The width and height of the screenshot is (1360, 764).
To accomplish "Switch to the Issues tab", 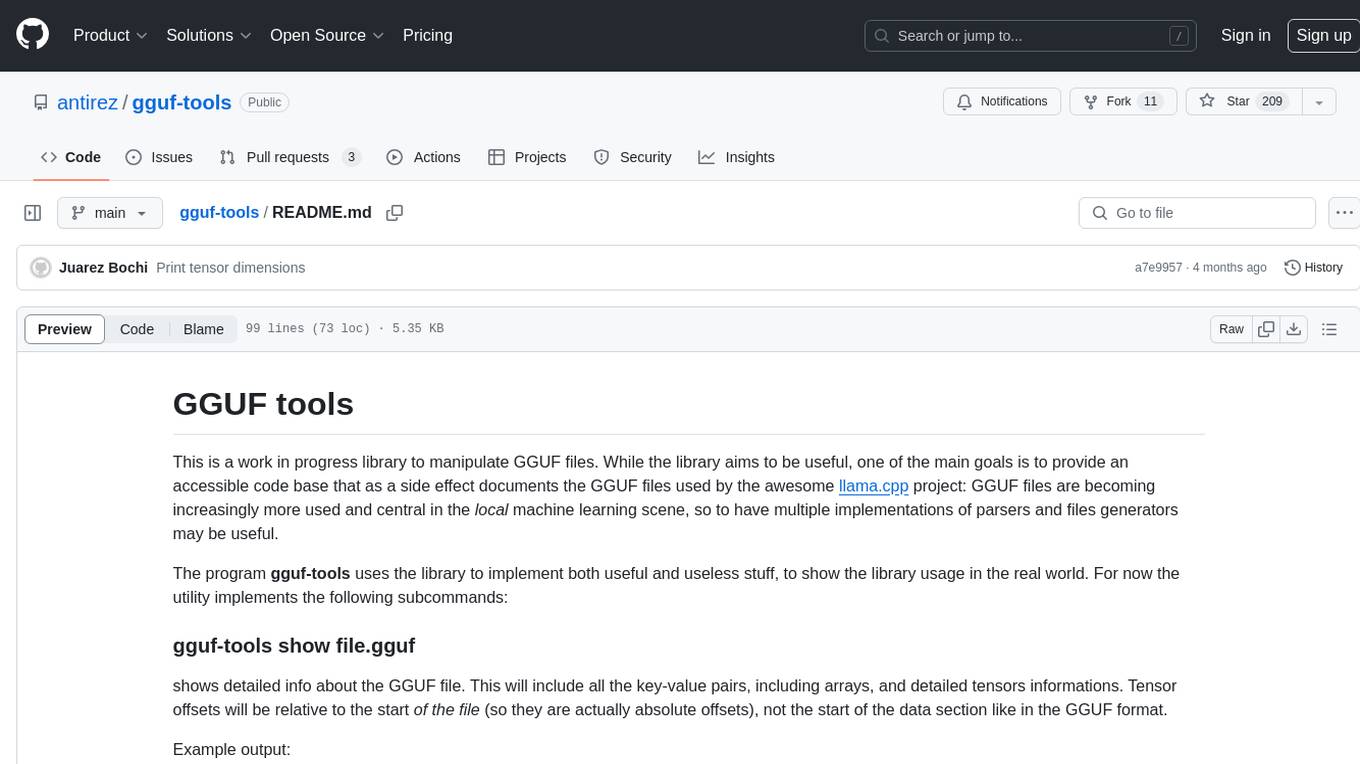I will [x=159, y=157].
